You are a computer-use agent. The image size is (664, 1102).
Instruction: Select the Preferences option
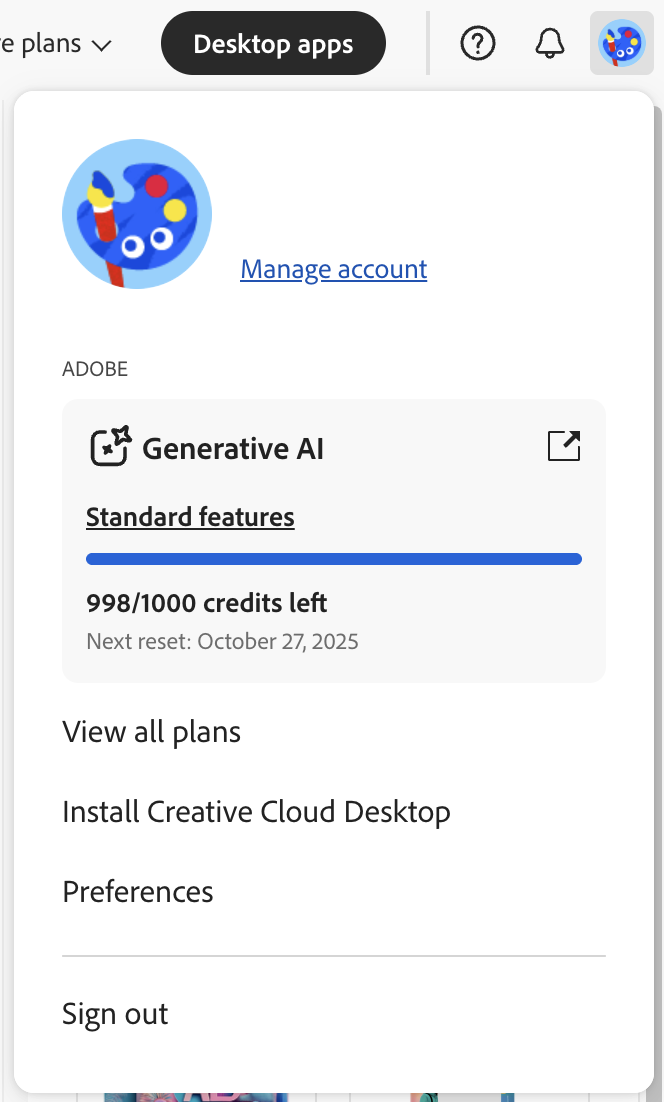pos(137,892)
